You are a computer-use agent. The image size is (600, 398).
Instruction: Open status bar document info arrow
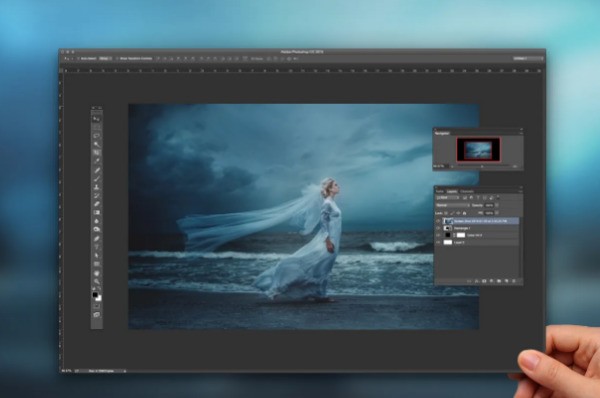pos(125,371)
